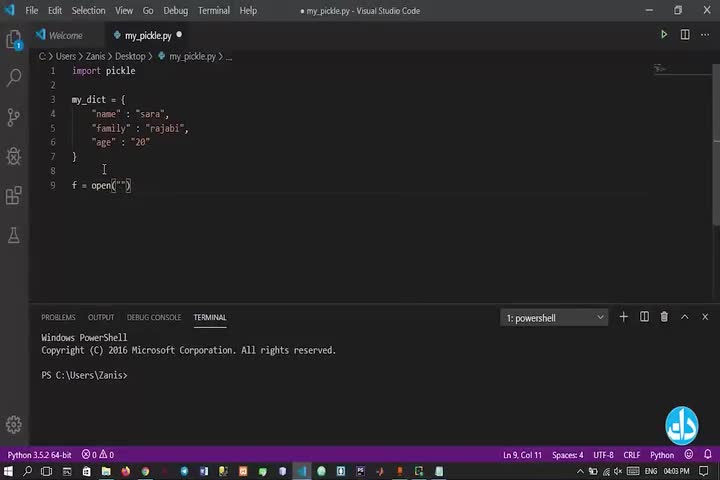The image size is (720, 480).
Task: Open the Terminal menu in menu bar
Action: (213, 10)
